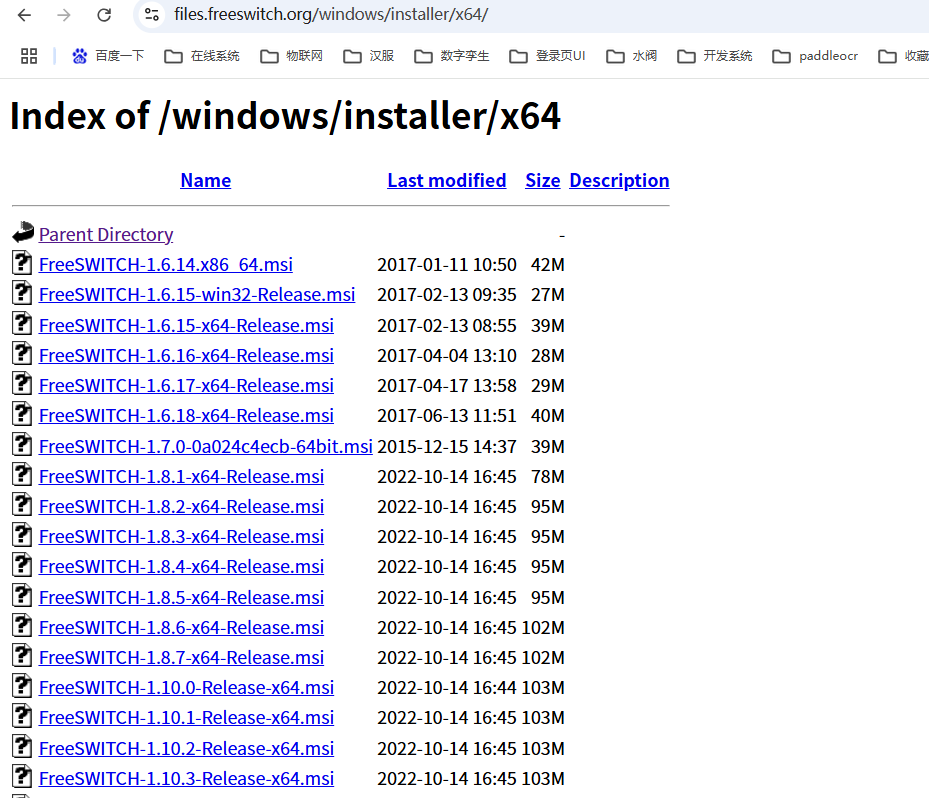Download FreeSWITCH-1.8.4-x64-Release.msi

tap(181, 567)
